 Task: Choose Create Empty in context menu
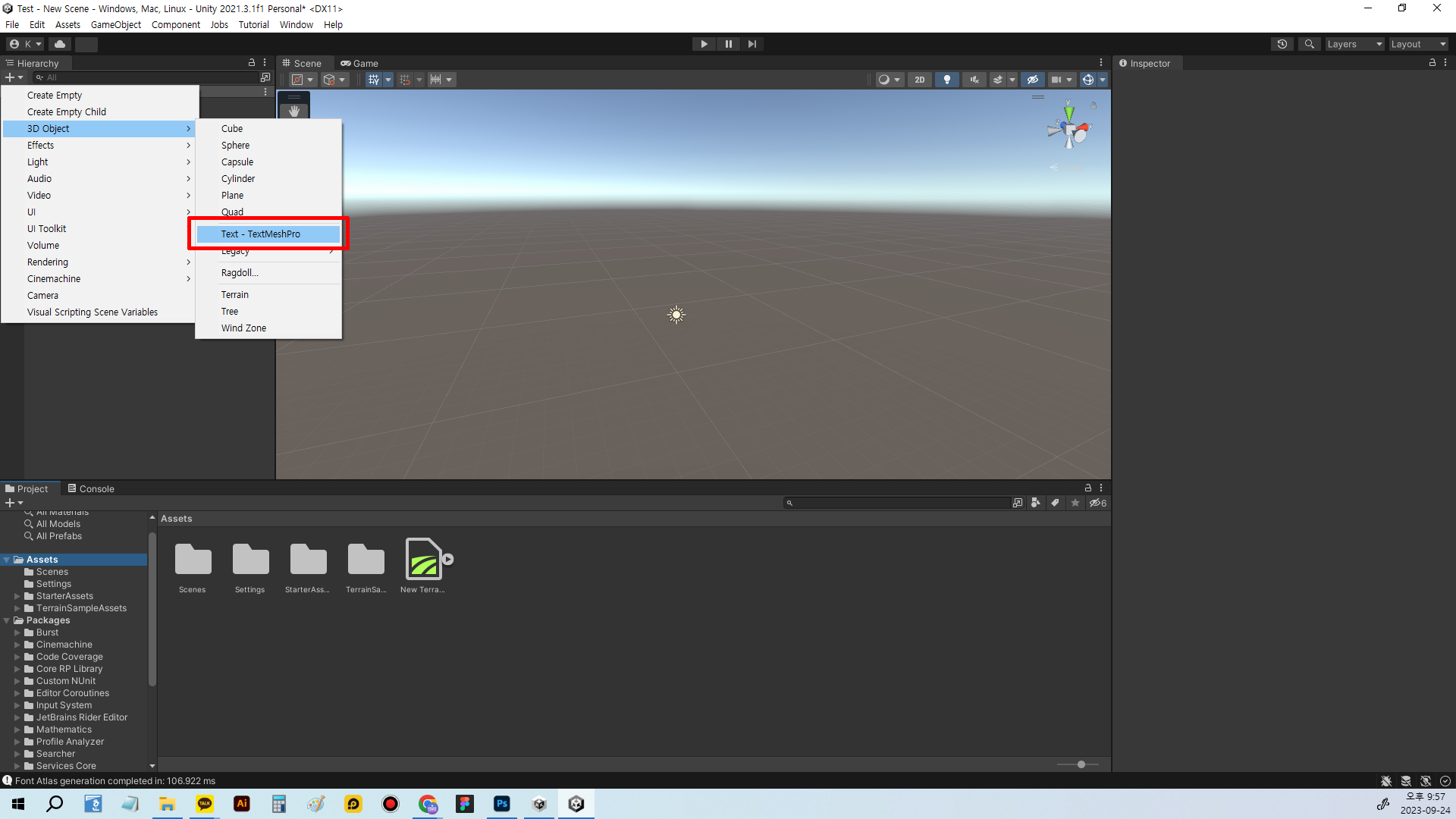[x=99, y=96]
